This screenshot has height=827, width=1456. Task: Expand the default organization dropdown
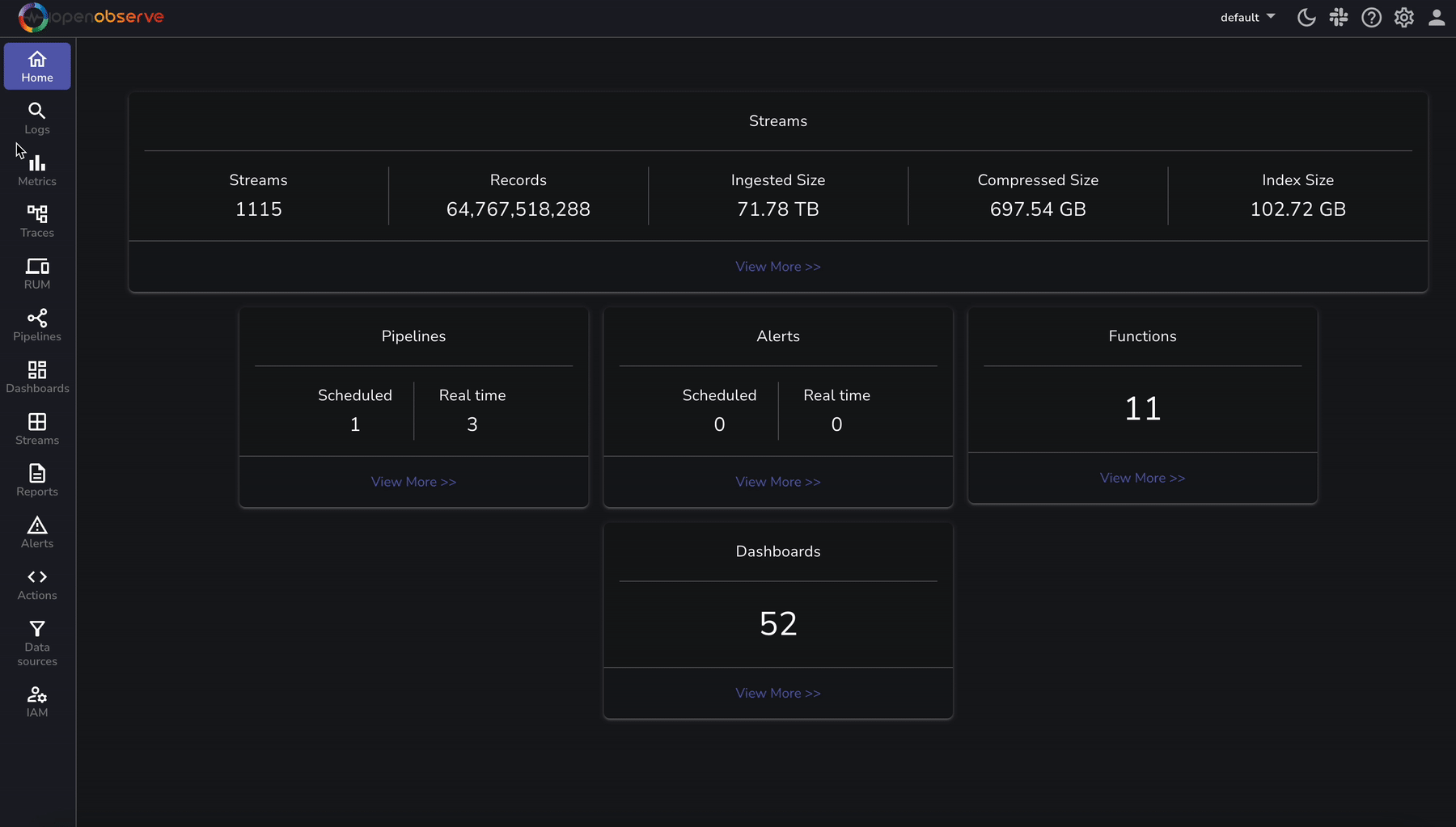[x=1246, y=17]
